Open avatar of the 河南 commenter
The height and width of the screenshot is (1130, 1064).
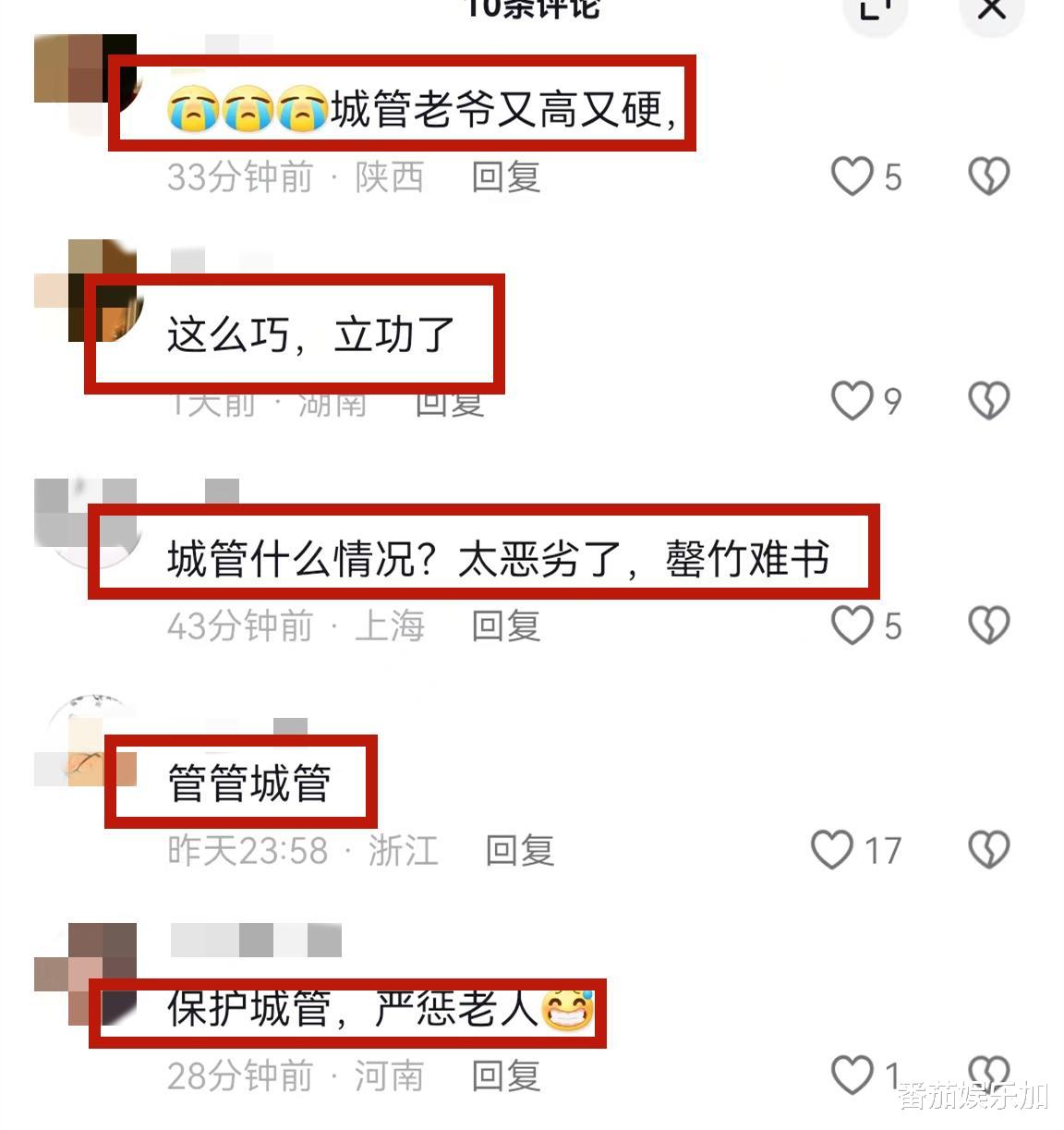[x=86, y=973]
